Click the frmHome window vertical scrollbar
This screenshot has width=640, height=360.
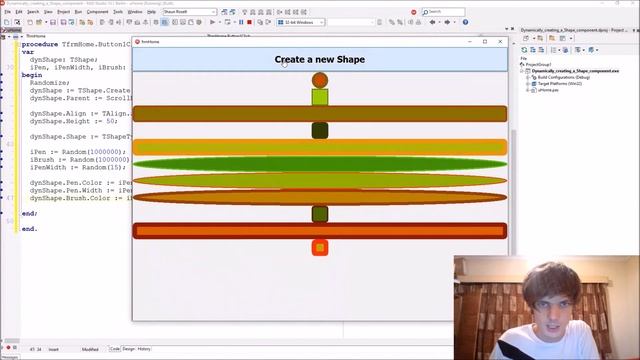click(513, 192)
